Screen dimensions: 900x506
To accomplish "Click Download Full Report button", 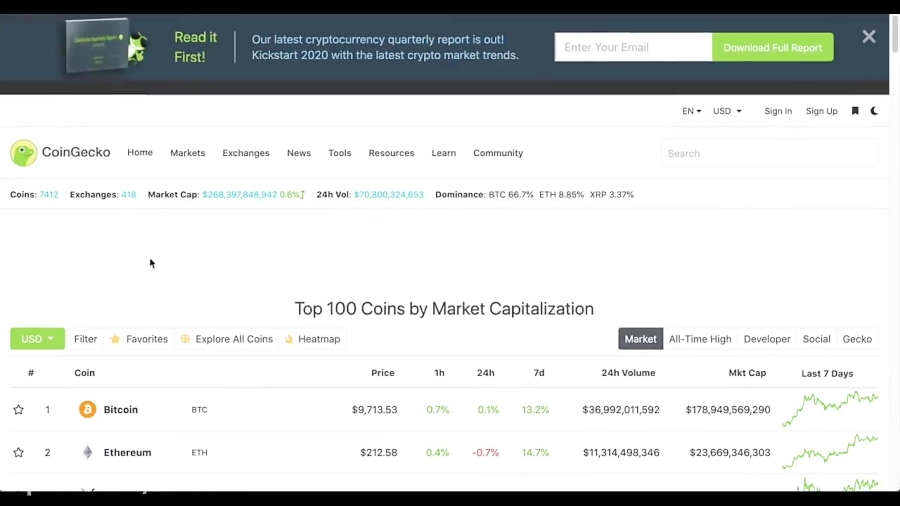I will [x=773, y=47].
